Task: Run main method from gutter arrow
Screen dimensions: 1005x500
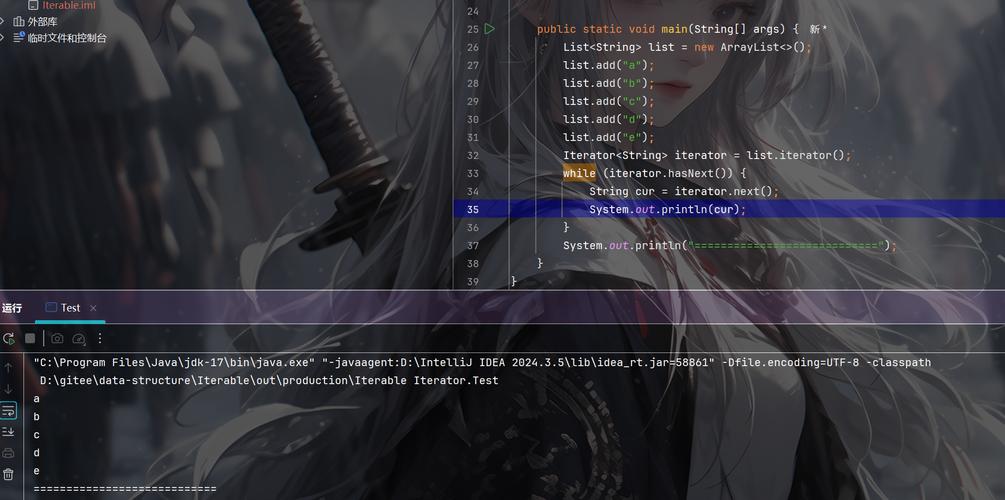Action: click(x=490, y=29)
